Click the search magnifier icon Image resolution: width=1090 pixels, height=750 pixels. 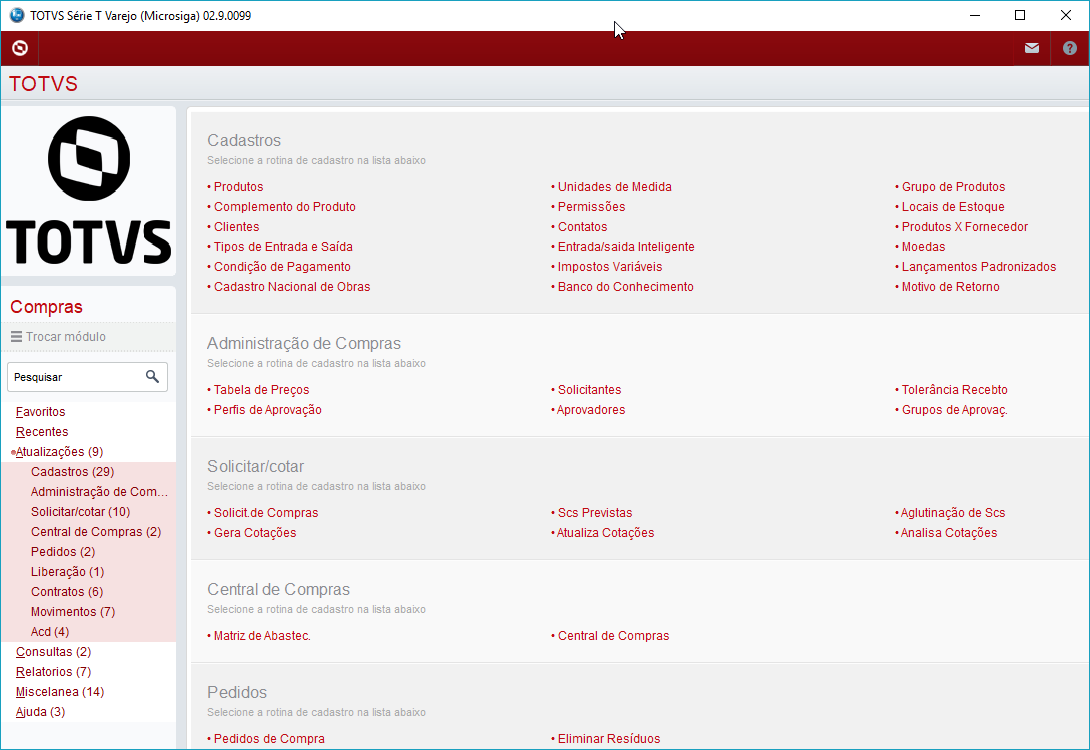[152, 377]
